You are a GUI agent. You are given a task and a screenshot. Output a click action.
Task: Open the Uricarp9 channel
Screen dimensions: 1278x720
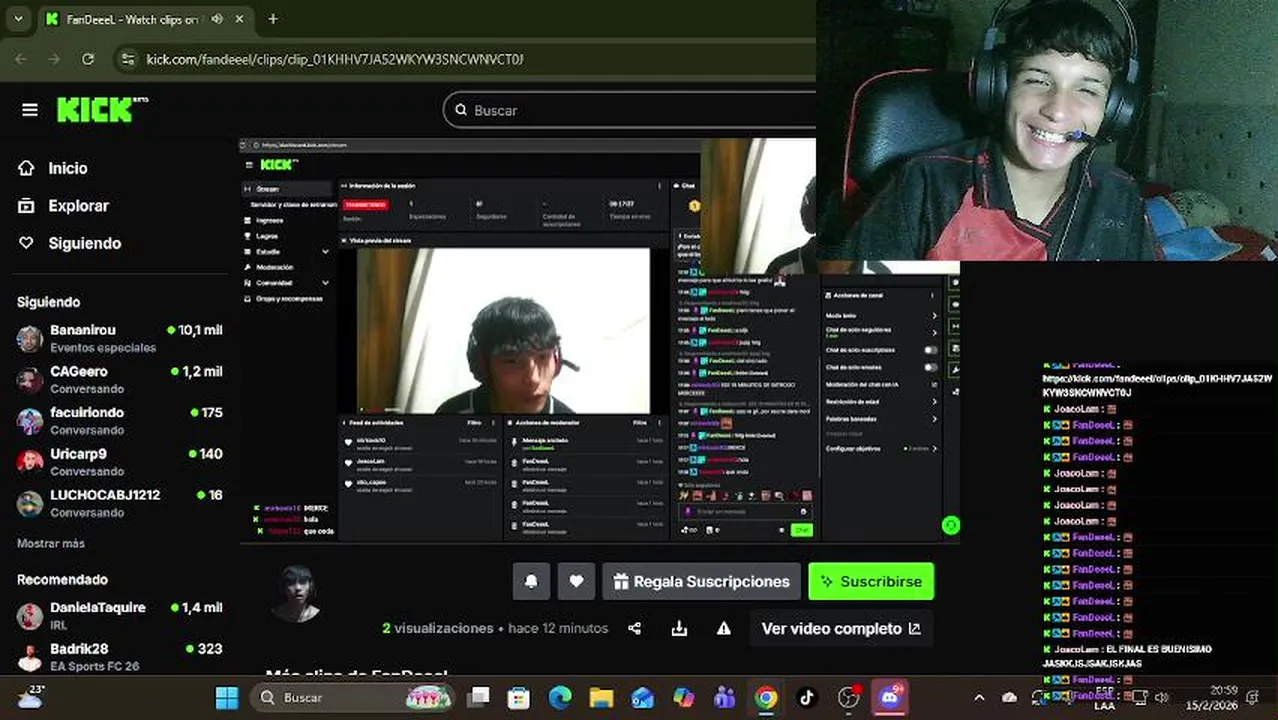pyautogui.click(x=120, y=461)
